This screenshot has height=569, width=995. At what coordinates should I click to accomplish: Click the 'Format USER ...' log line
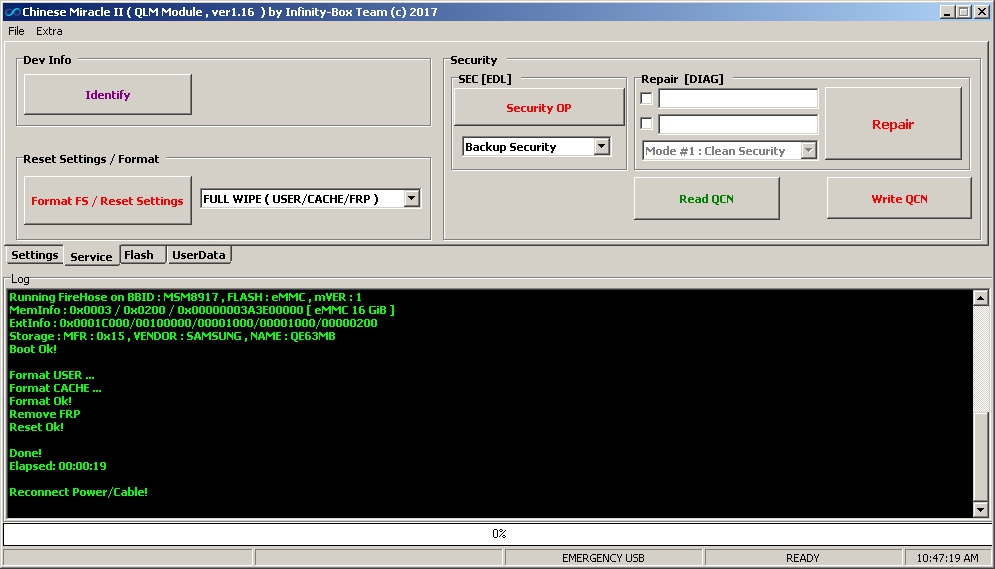pos(51,375)
